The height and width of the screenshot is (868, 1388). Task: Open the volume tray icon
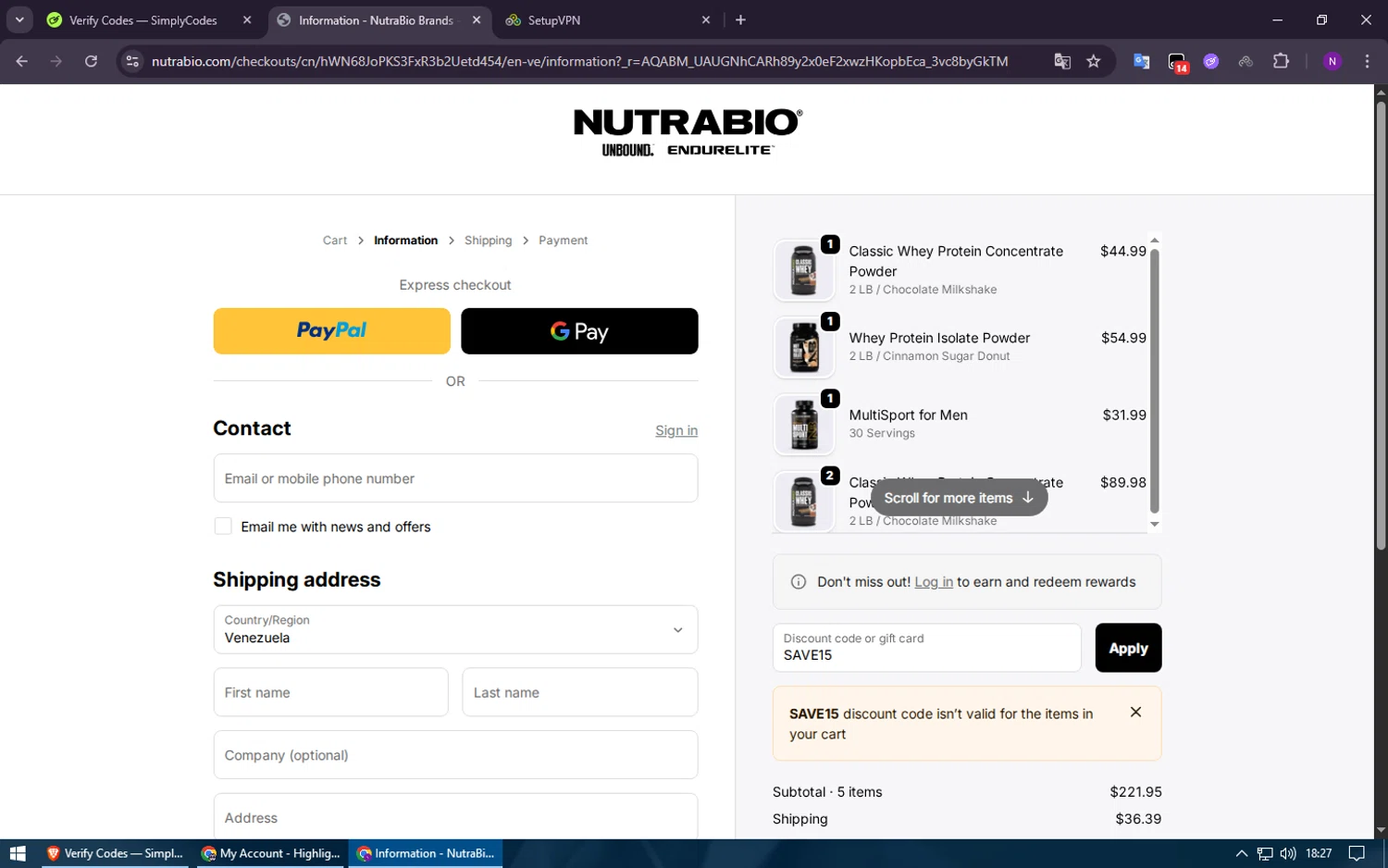point(1288,853)
